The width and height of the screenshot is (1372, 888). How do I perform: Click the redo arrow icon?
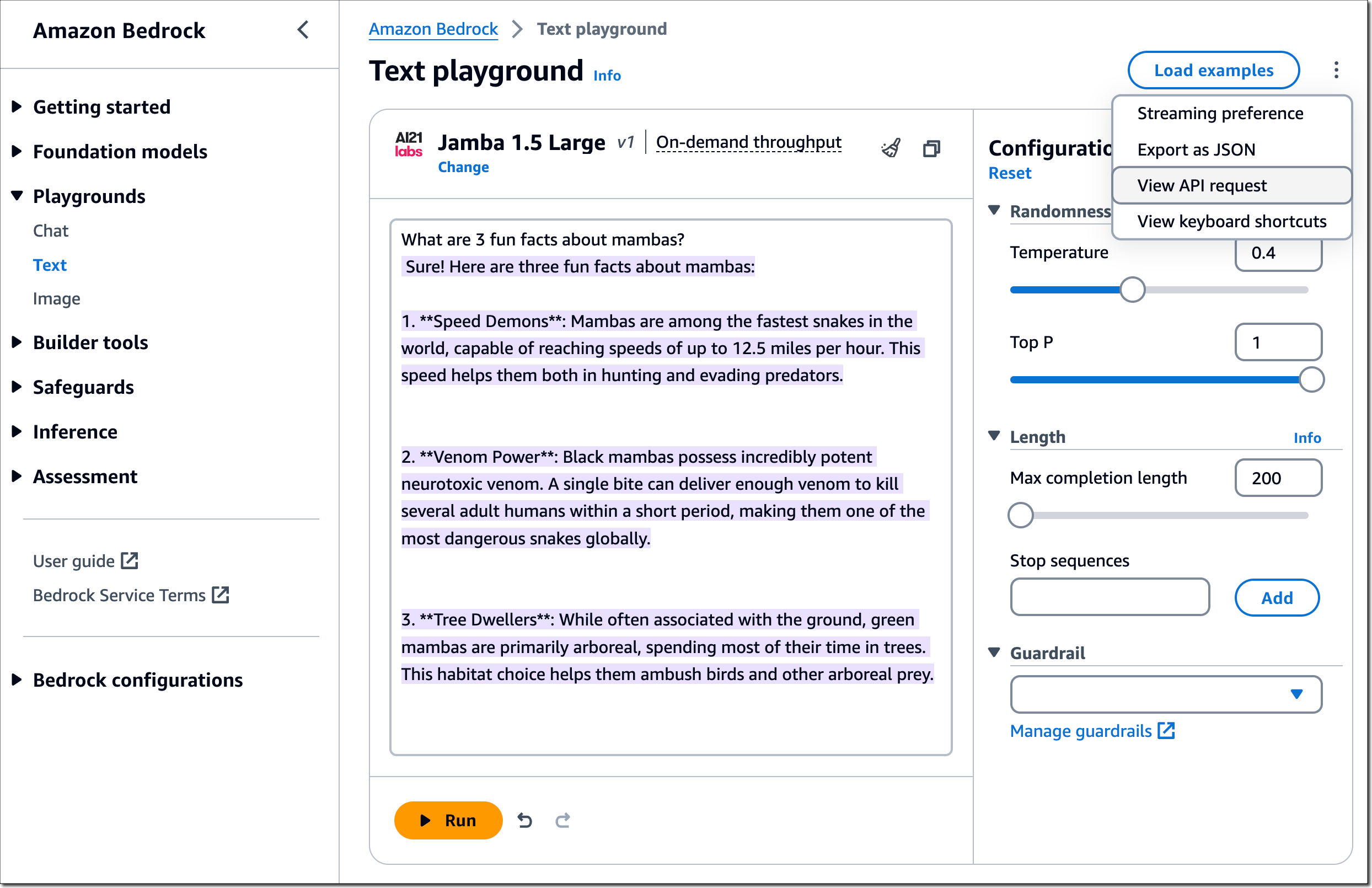(x=562, y=820)
